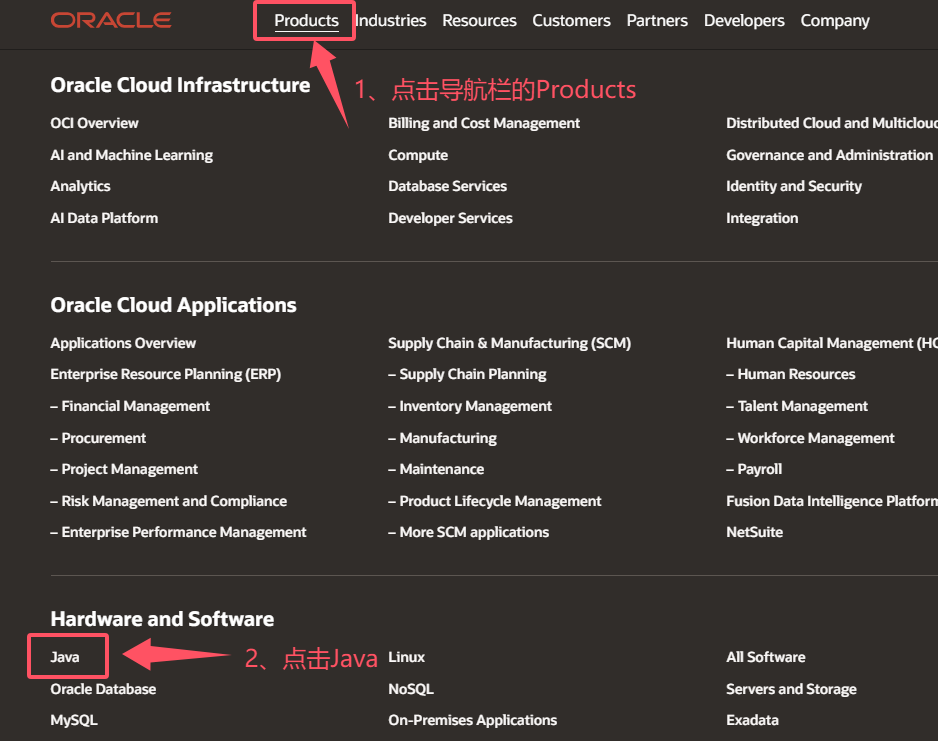Click Oracle Cloud Infrastructure heading
Image resolution: width=938 pixels, height=741 pixels.
pyautogui.click(x=180, y=85)
